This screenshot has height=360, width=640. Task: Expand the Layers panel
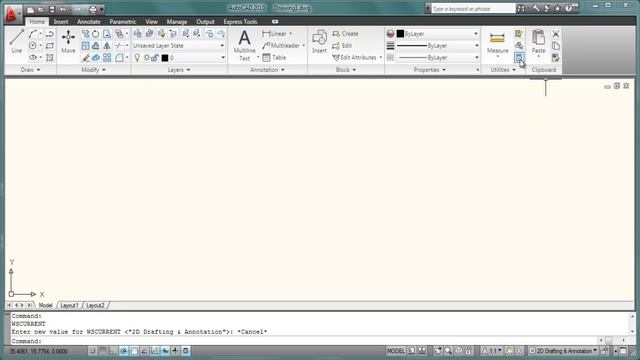(x=179, y=70)
